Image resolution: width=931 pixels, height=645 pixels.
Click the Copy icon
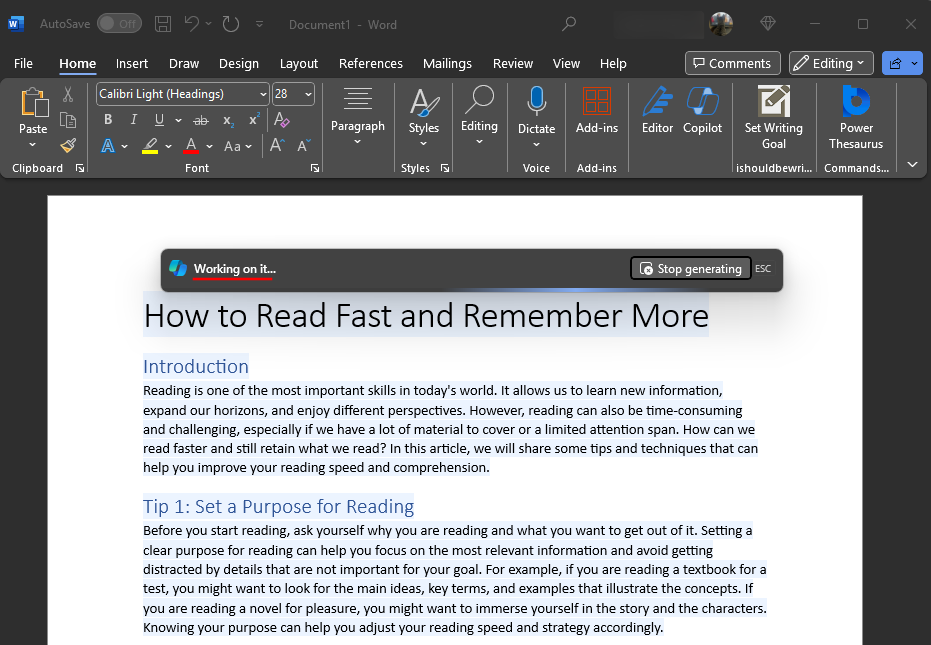coord(68,120)
